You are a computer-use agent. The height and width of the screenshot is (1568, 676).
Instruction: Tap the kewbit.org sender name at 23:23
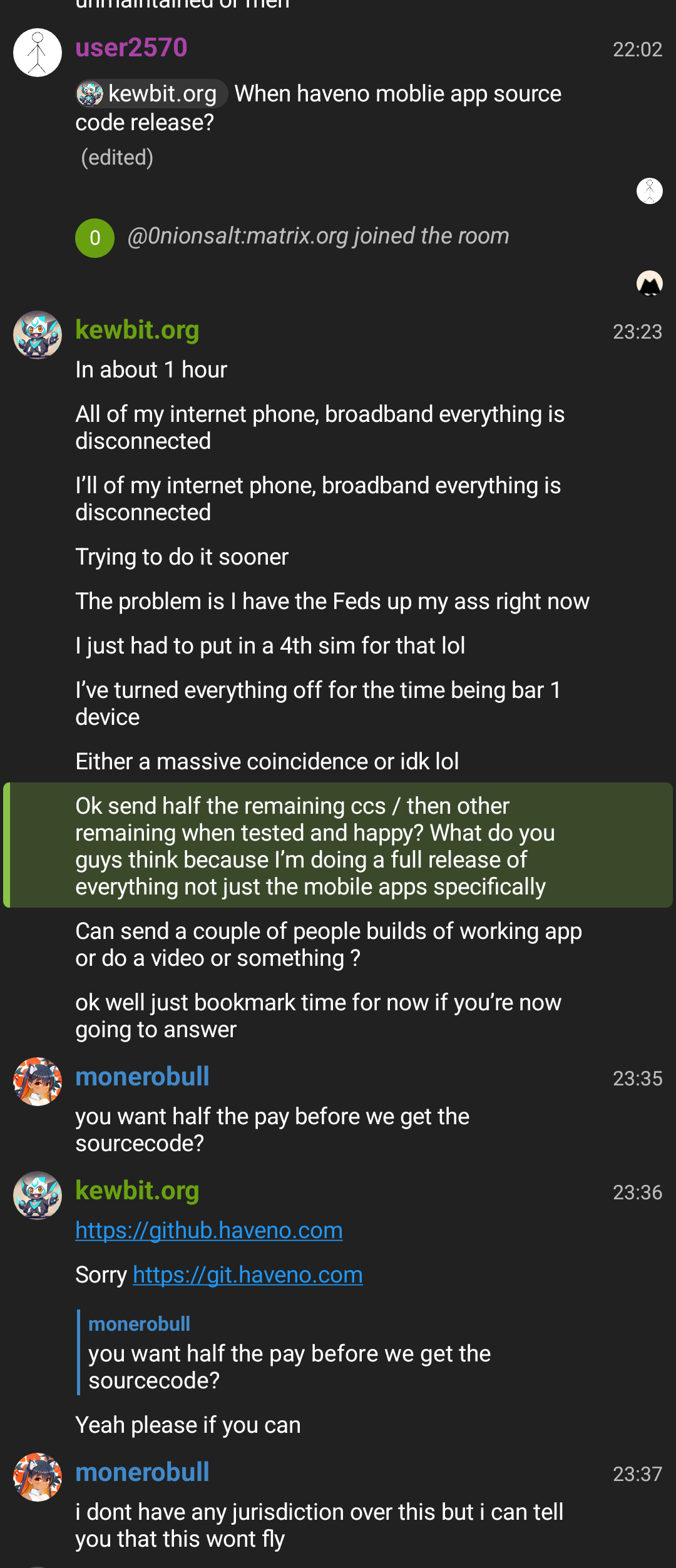tap(137, 330)
